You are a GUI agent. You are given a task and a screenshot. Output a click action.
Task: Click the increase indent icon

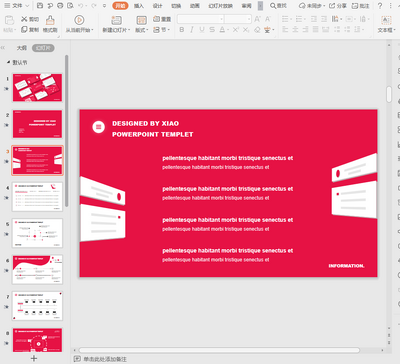(324, 19)
